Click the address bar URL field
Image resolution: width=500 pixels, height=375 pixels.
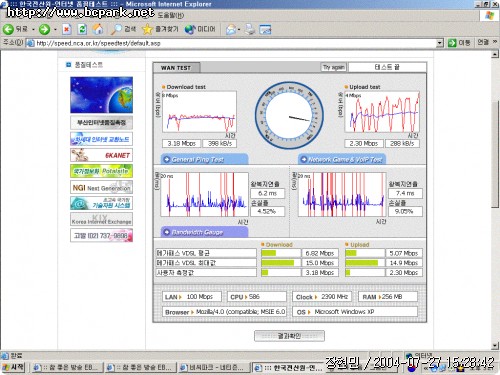tap(235, 43)
